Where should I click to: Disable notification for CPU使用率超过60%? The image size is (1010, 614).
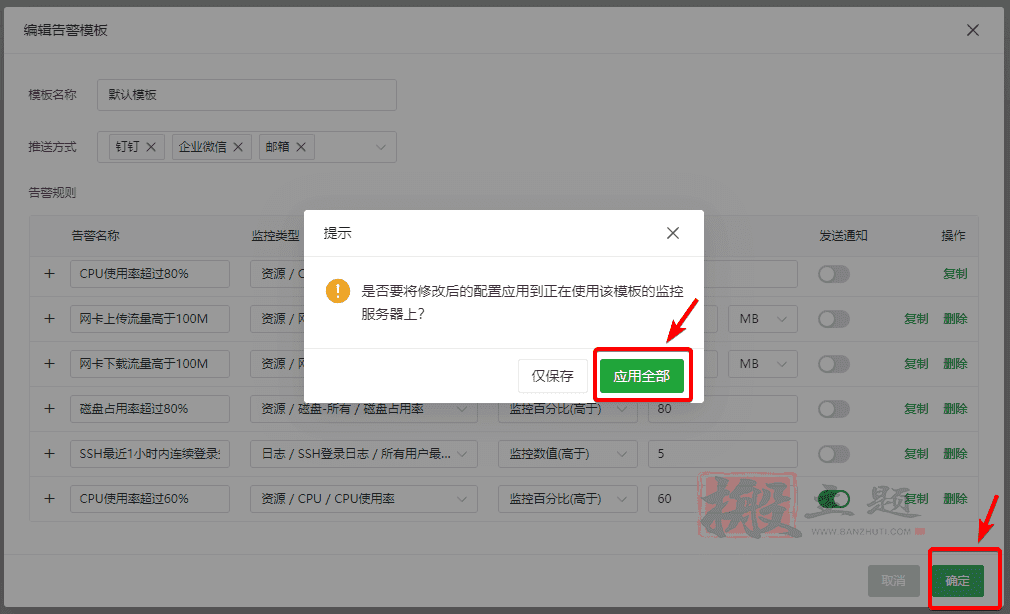click(834, 499)
